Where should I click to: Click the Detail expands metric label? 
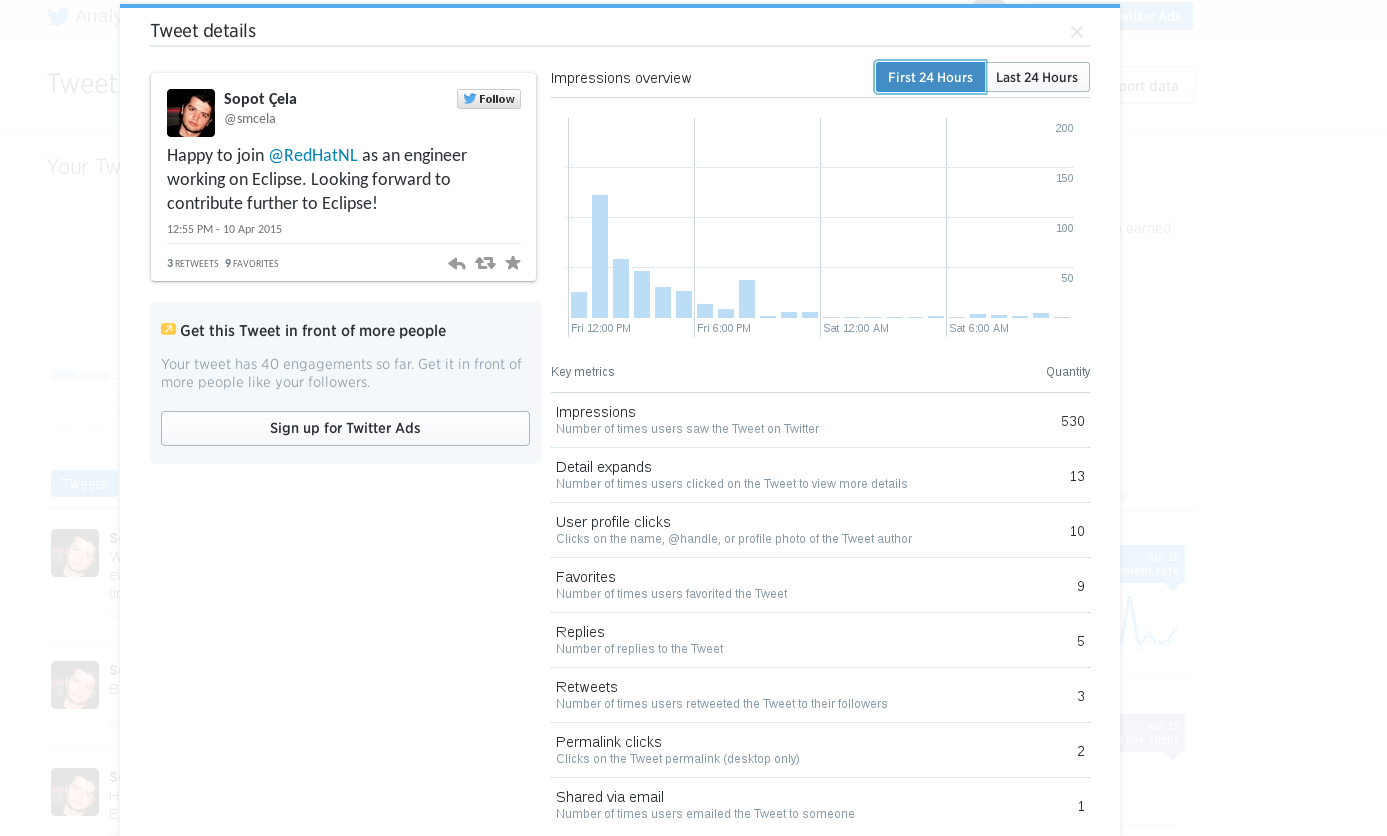(x=604, y=467)
